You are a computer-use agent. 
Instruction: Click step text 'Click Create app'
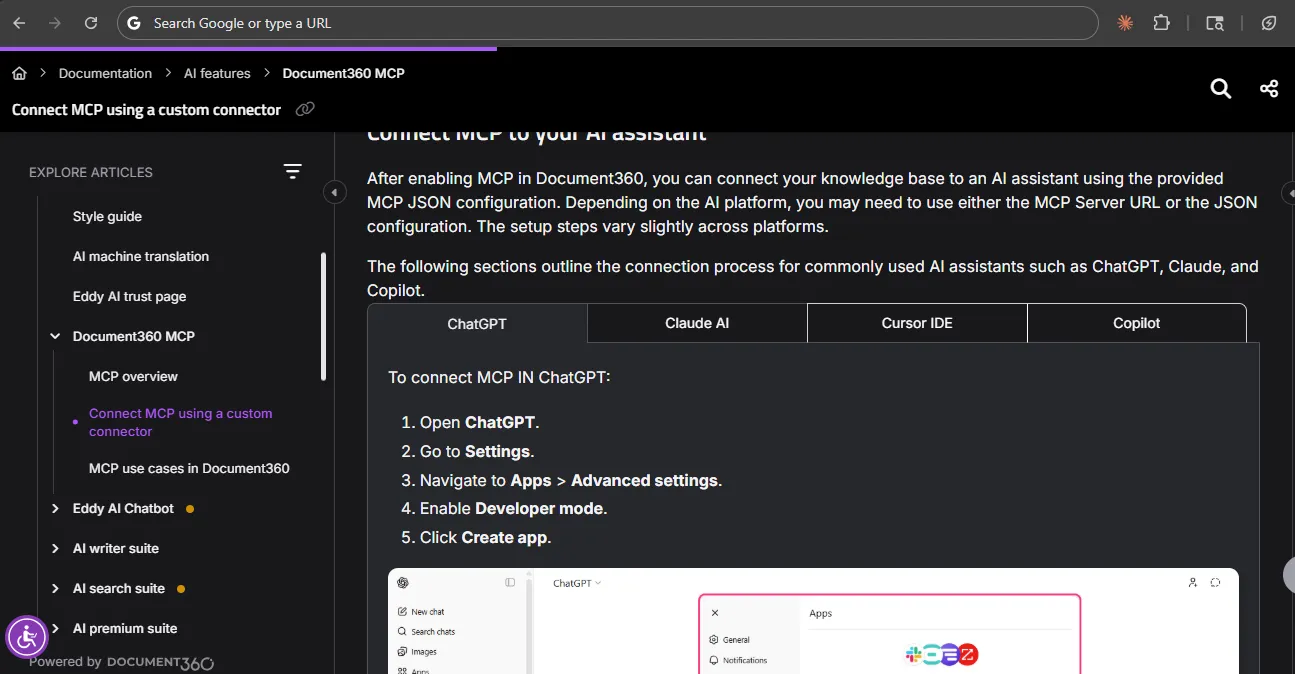[485, 537]
